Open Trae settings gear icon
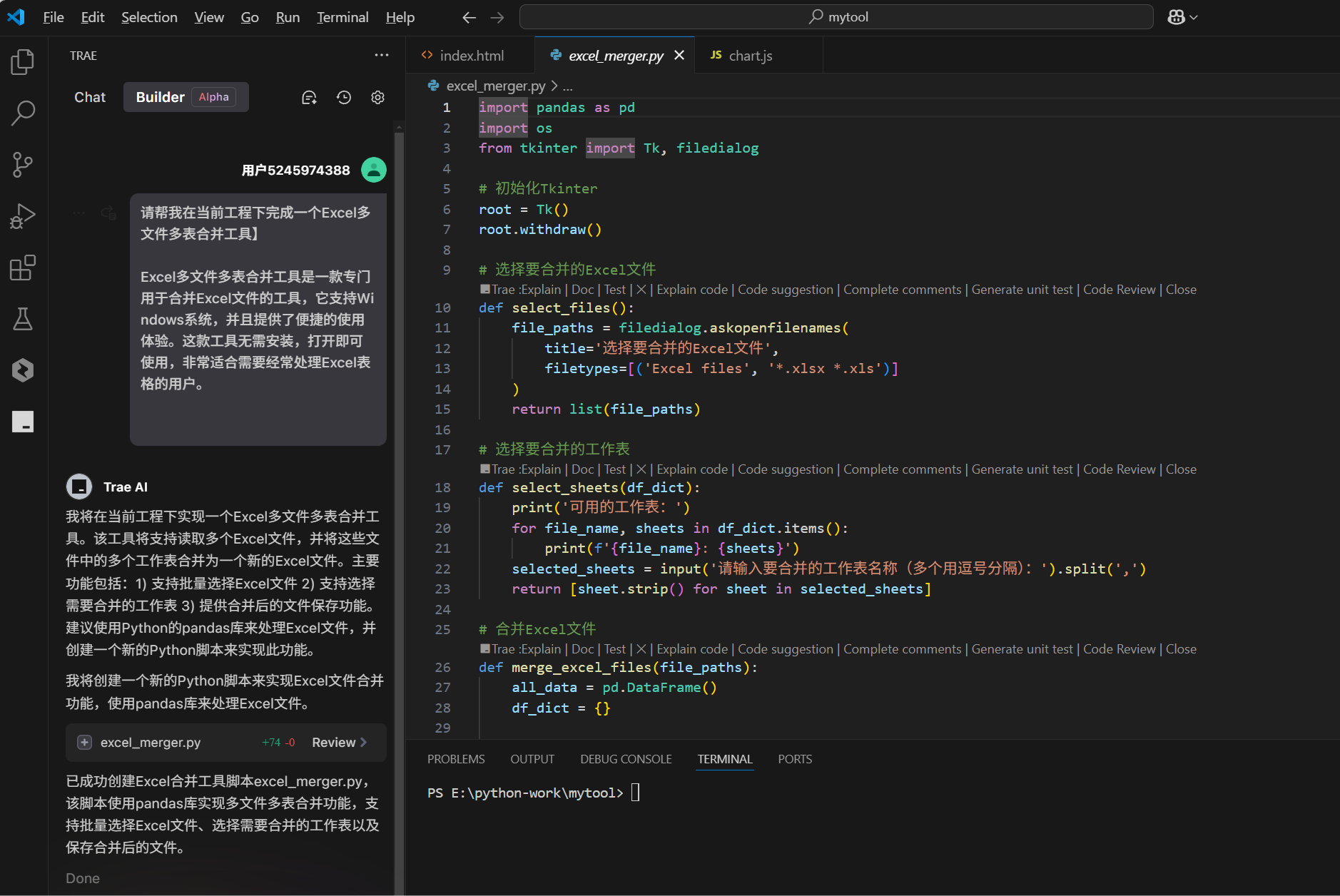Screen dimensions: 1340x896 point(378,98)
